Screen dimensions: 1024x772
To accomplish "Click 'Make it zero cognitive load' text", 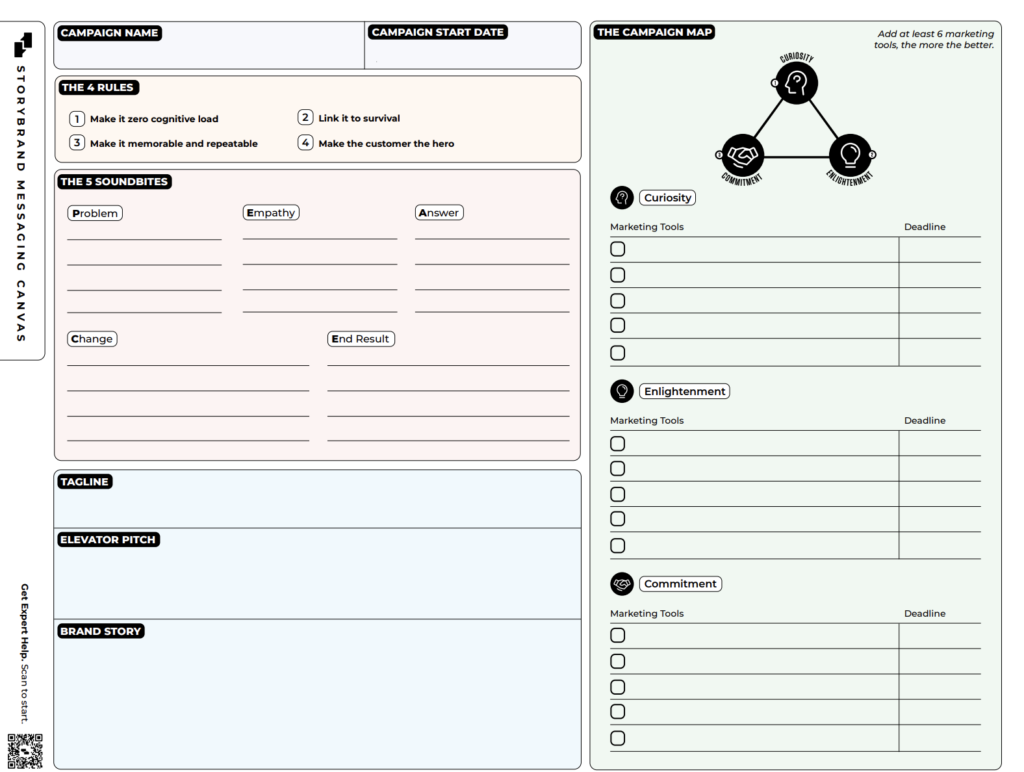I will [x=154, y=119].
